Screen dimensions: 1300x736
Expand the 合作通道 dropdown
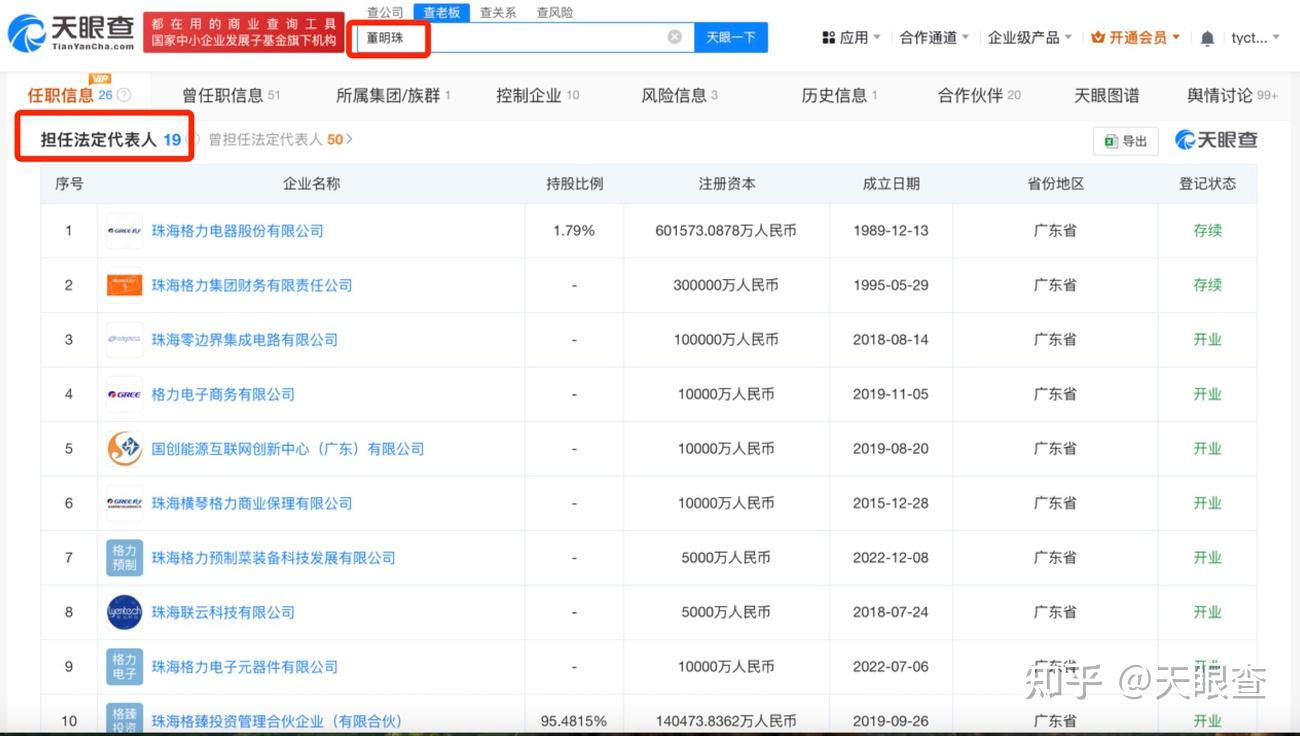click(934, 38)
